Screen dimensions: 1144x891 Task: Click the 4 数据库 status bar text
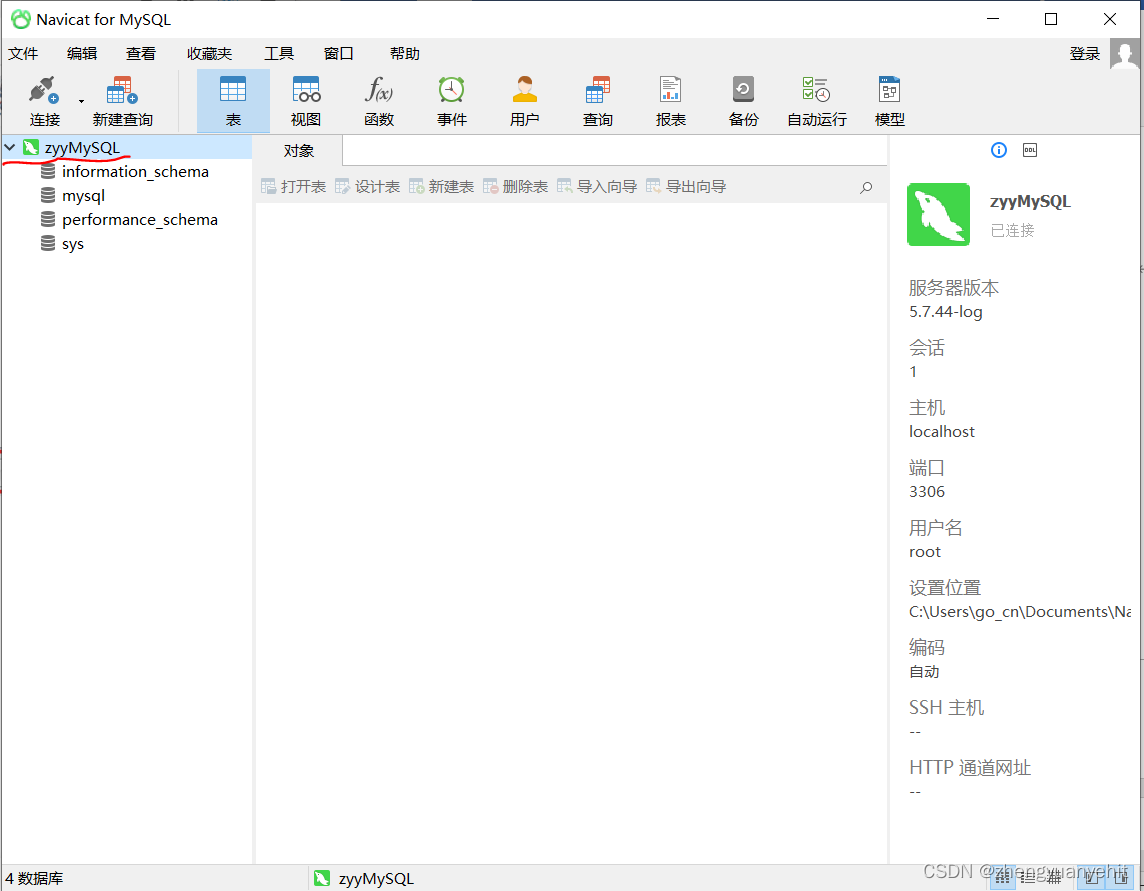point(34,879)
